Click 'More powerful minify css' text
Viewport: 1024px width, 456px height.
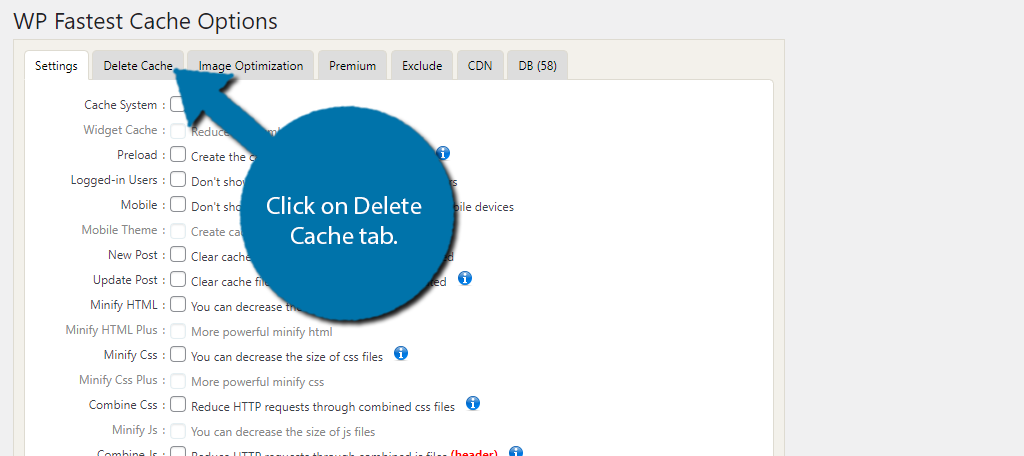(x=257, y=382)
